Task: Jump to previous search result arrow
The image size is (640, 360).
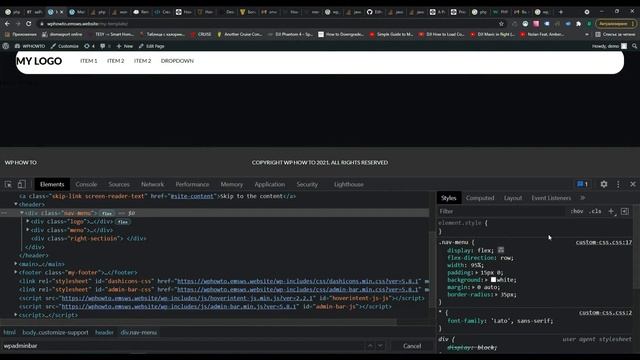Action: coord(370,346)
